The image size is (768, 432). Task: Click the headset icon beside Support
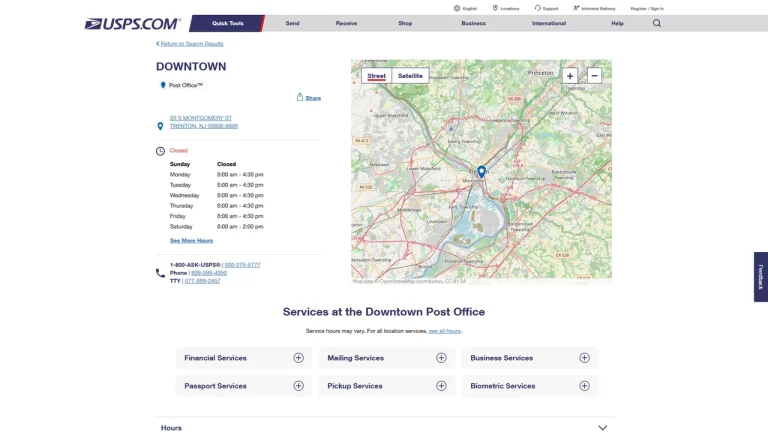point(538,8)
